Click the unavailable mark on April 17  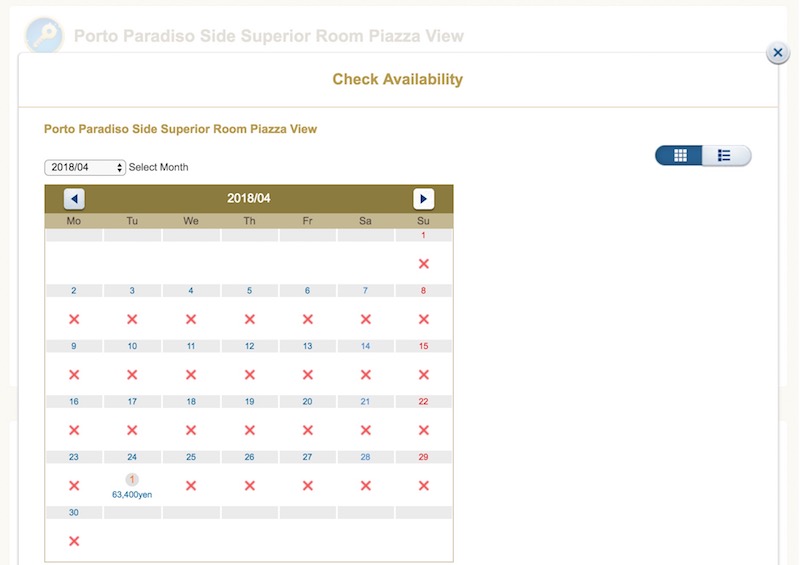tap(132, 431)
